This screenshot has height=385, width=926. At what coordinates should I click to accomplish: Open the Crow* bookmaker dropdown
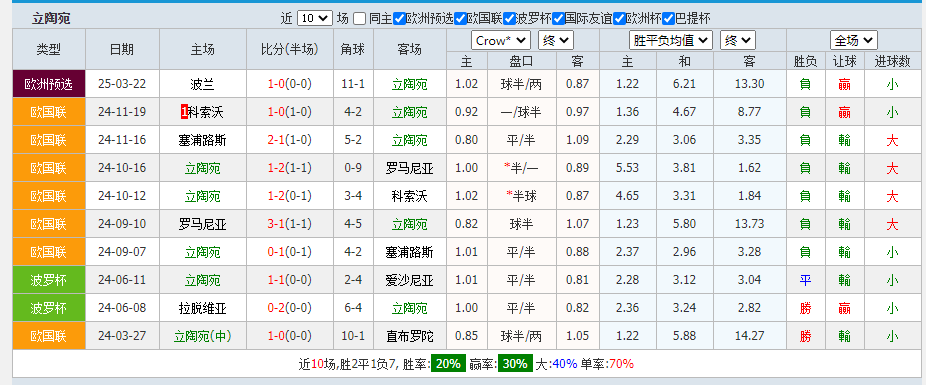click(x=501, y=40)
